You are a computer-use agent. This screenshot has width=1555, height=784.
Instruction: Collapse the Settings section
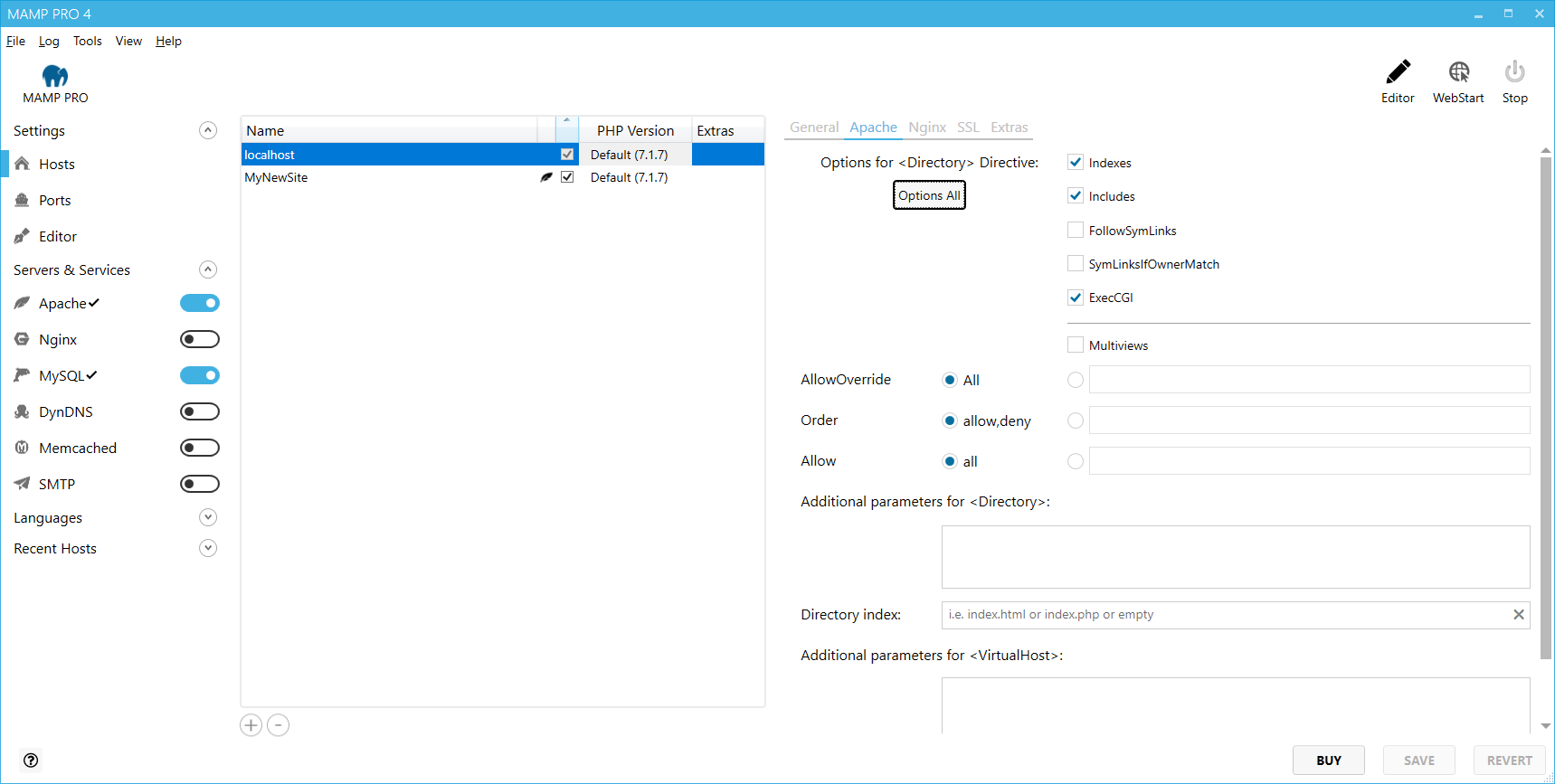point(208,130)
